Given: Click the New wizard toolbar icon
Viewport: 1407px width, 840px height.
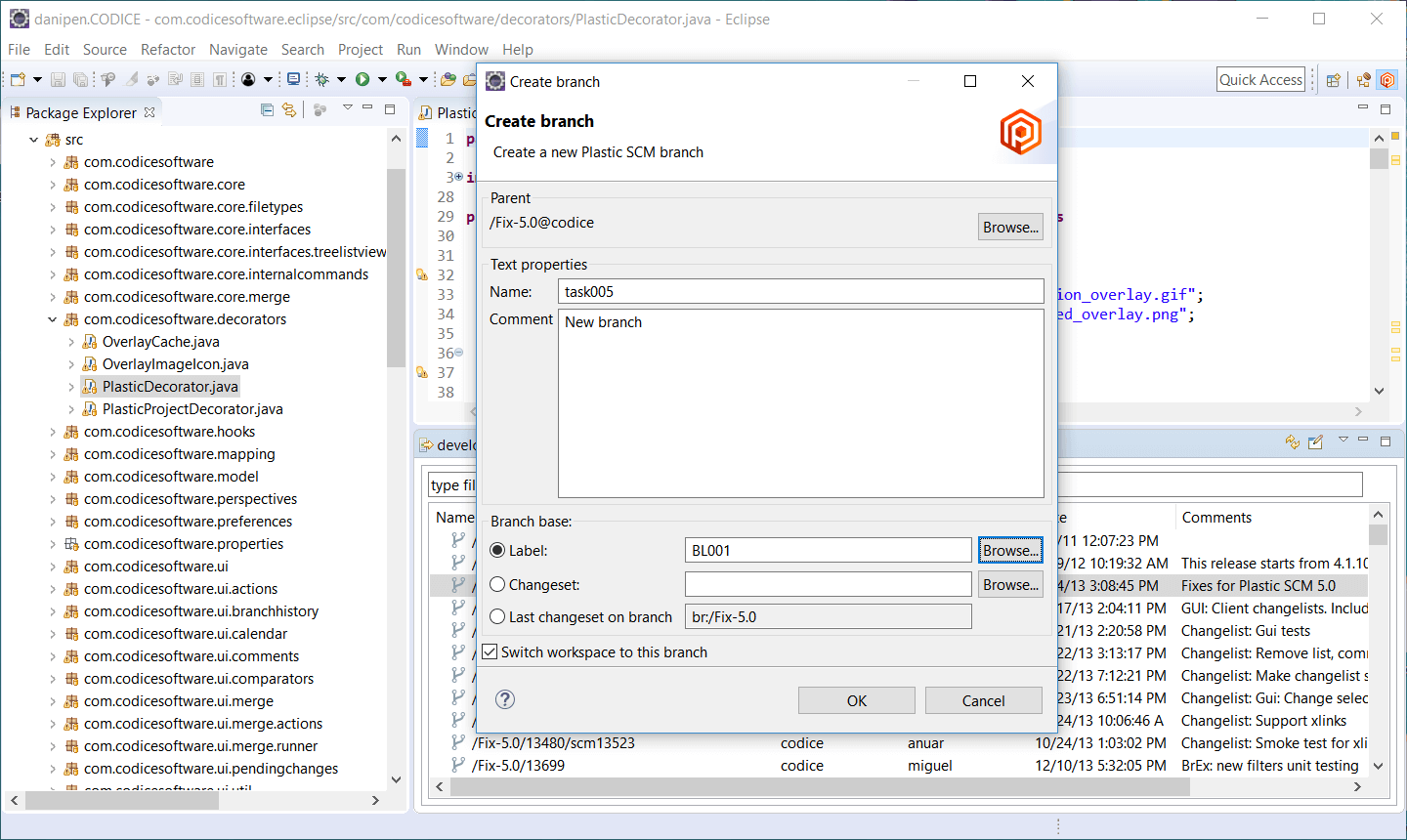Looking at the screenshot, I should pos(18,79).
